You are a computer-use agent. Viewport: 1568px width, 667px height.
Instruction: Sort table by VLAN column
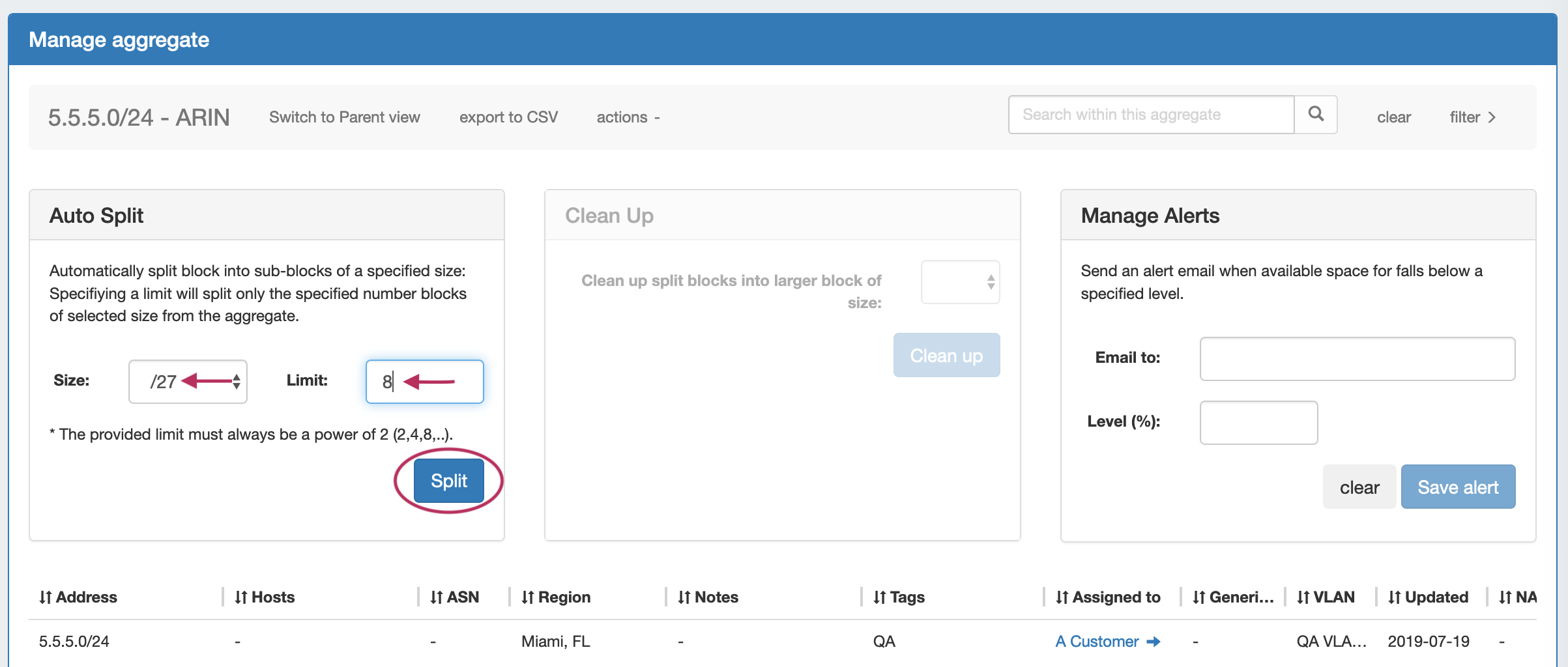tap(1326, 597)
